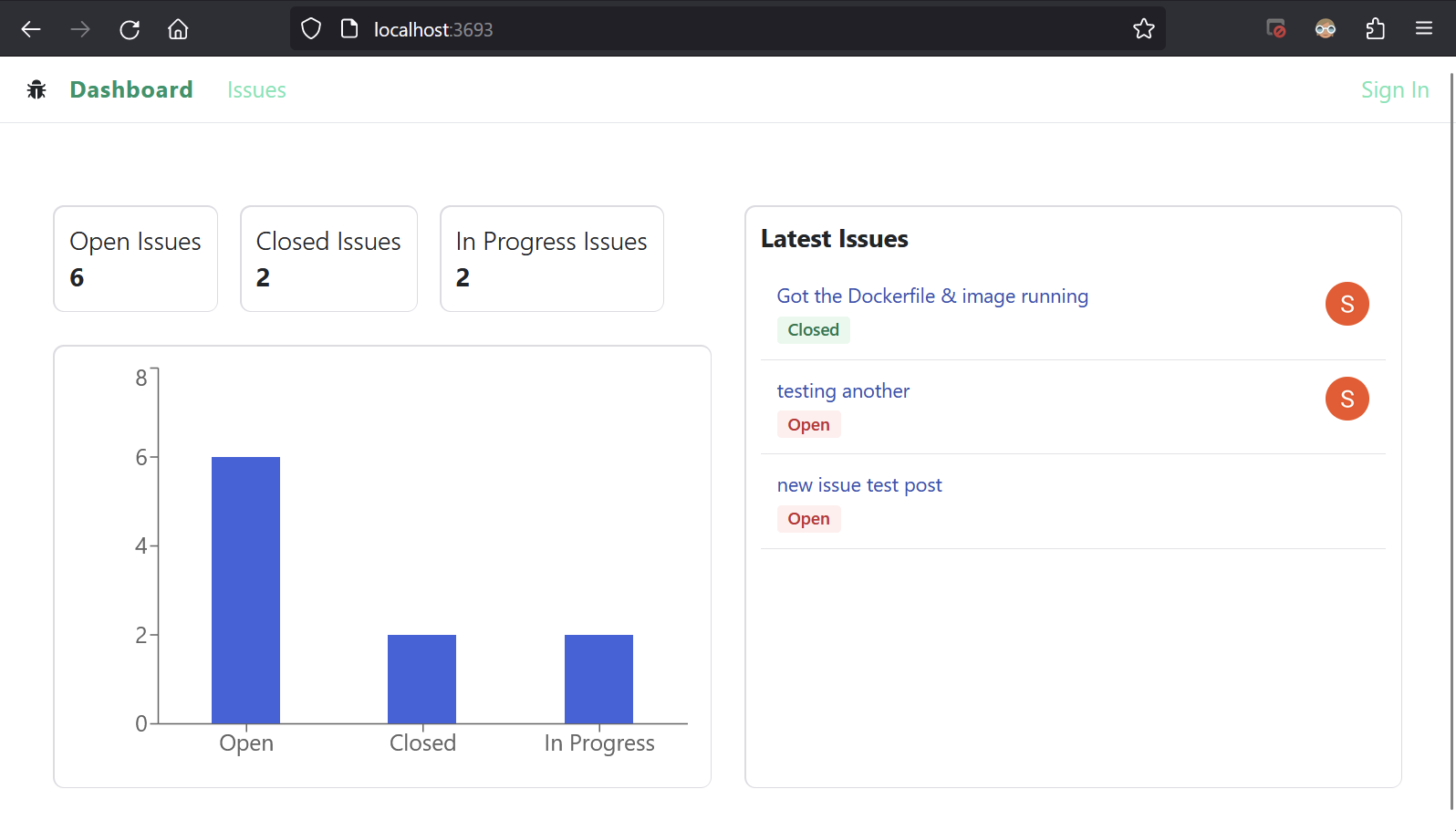This screenshot has height=831, width=1456.
Task: Reload the page
Action: tap(130, 29)
